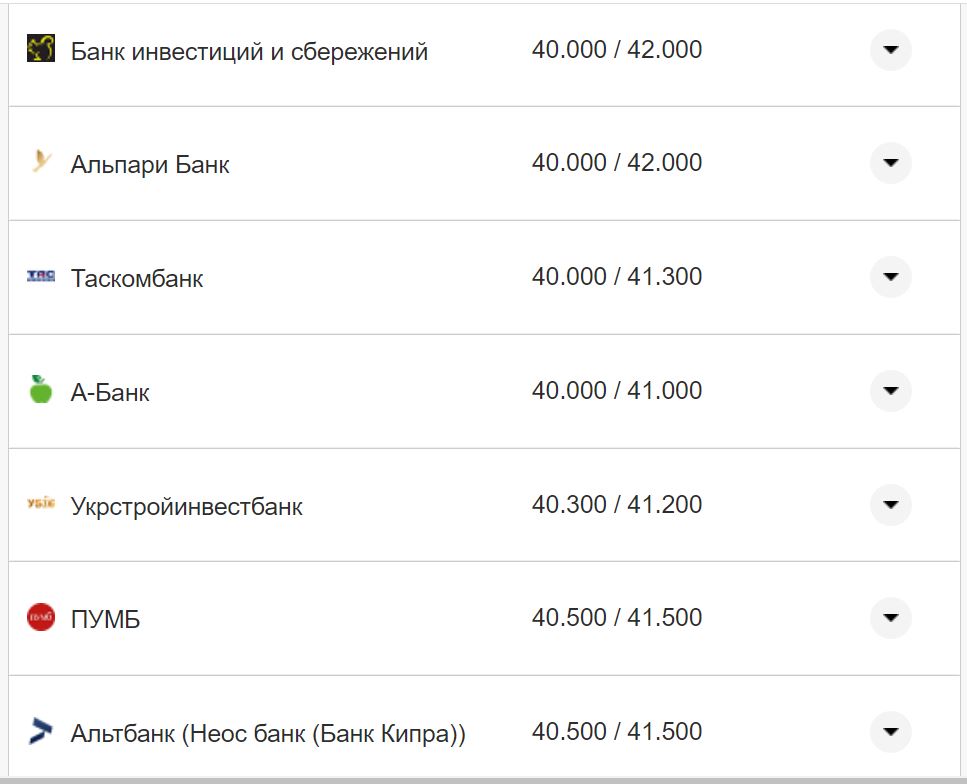Click the Альпари Банк logo icon

[41, 162]
